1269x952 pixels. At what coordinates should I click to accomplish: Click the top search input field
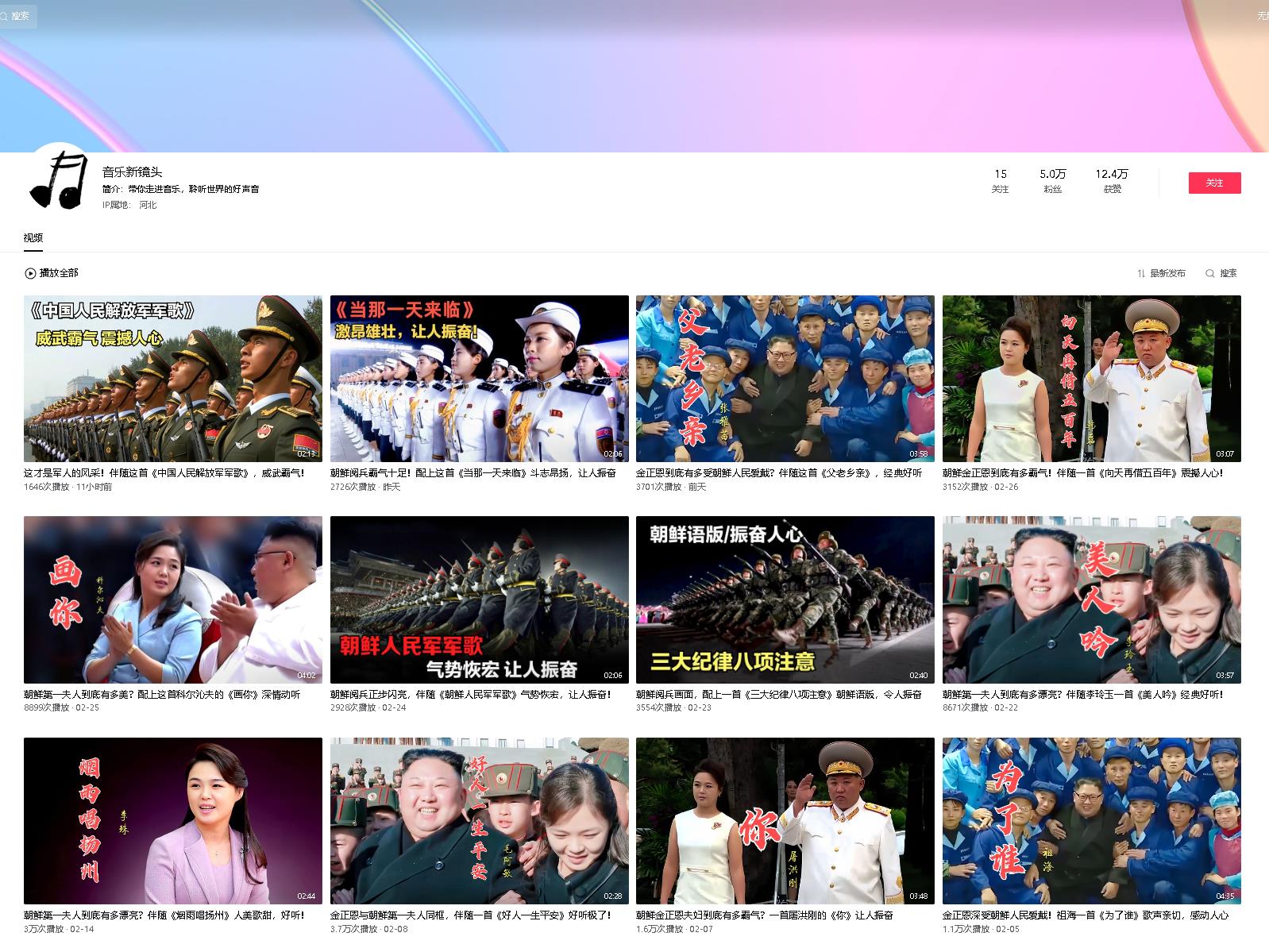[x=21, y=16]
